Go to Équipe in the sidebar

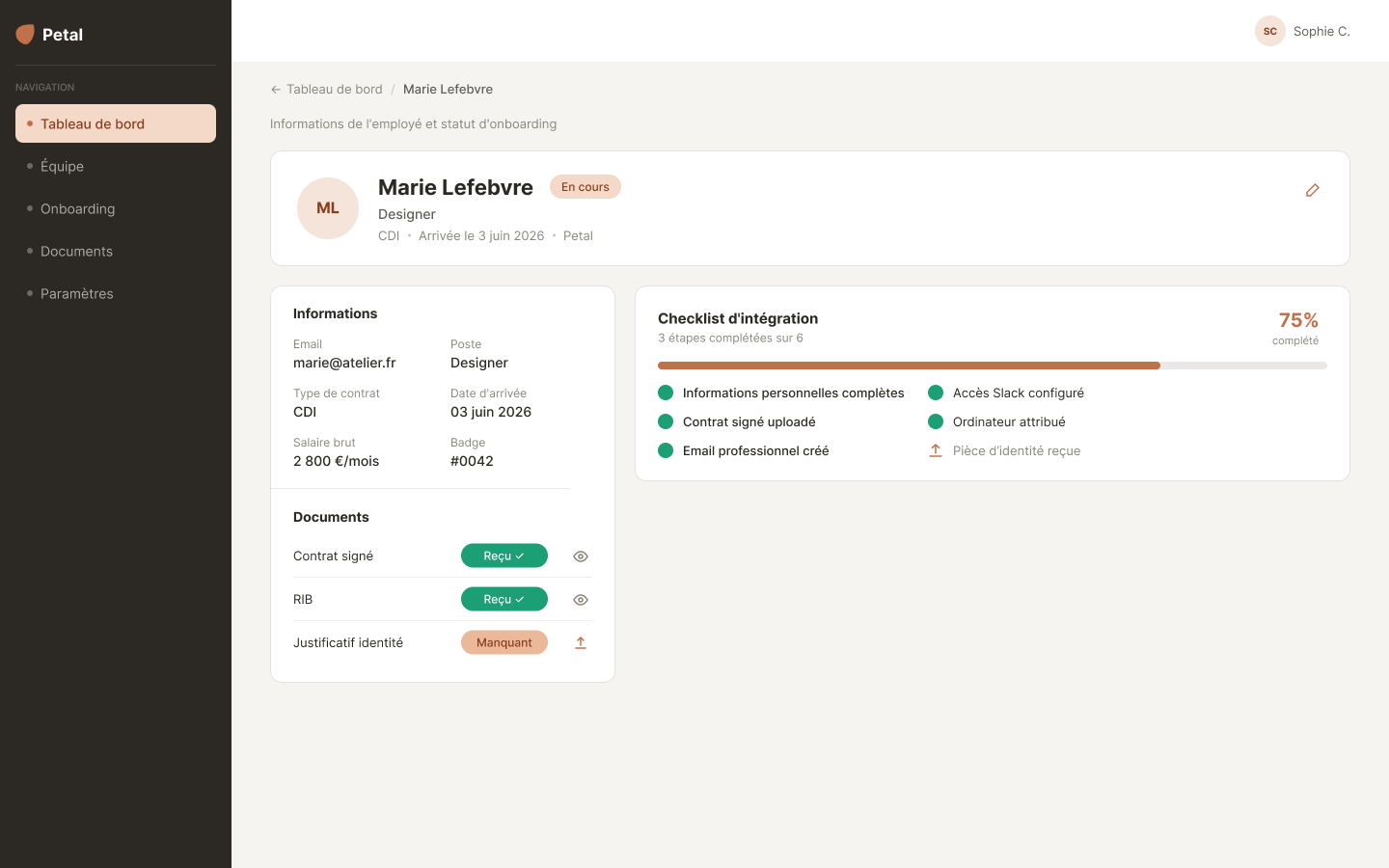116,166
